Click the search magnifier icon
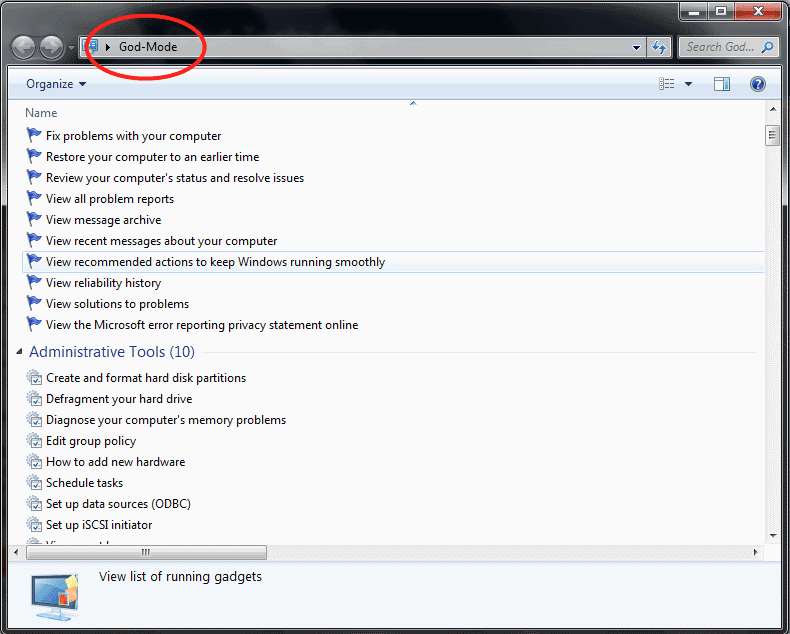 (767, 47)
